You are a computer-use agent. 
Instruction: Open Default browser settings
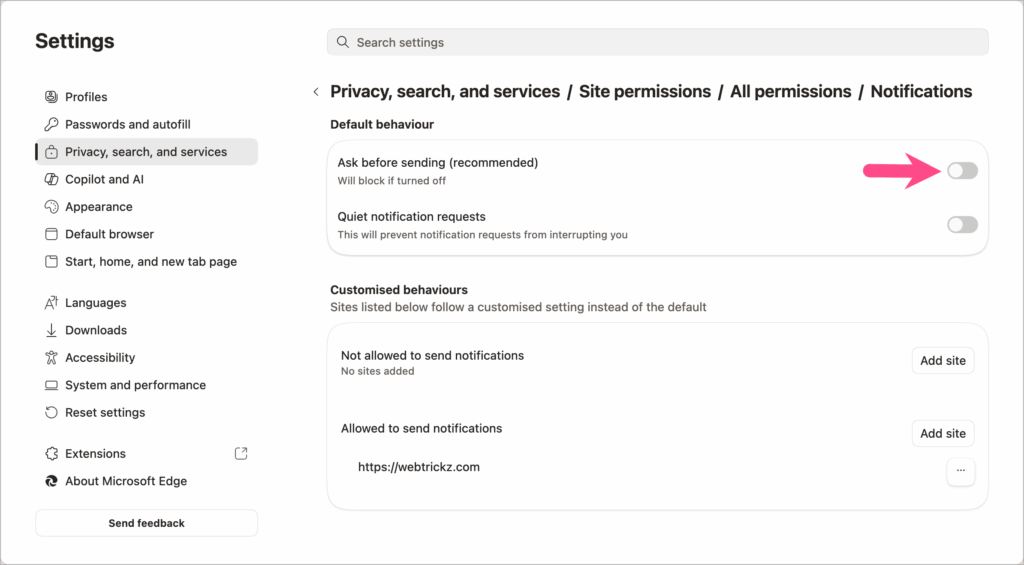click(147, 234)
